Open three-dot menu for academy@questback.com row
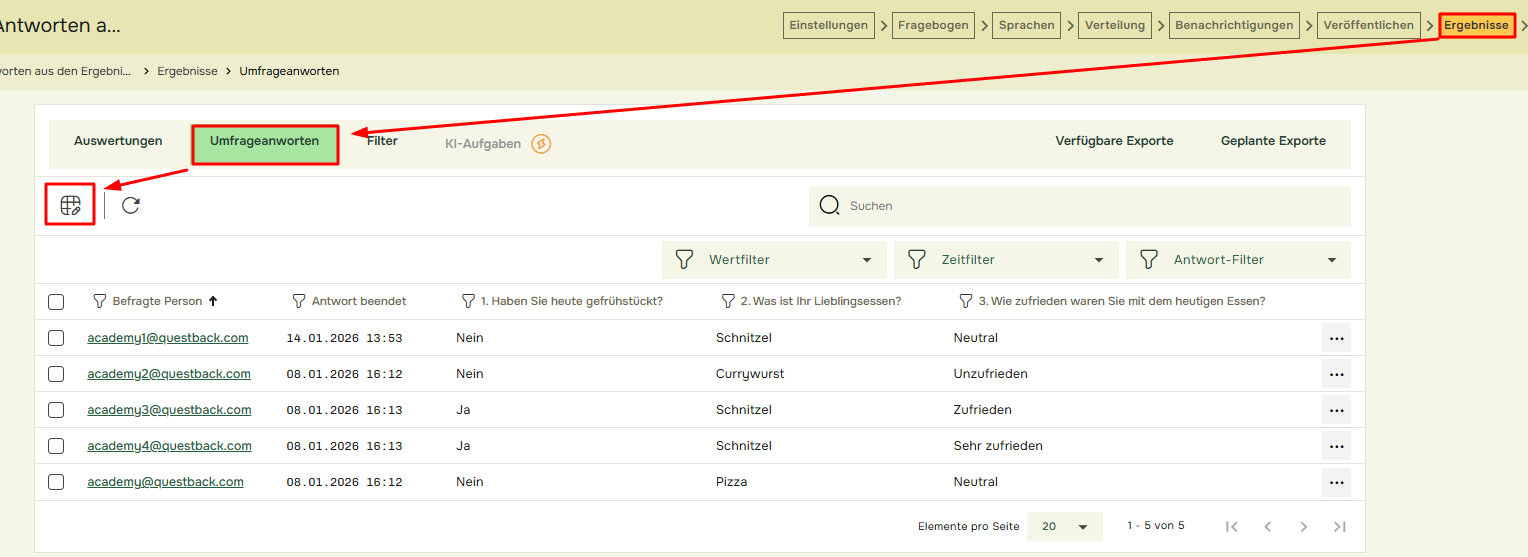1528x557 pixels. click(1336, 482)
